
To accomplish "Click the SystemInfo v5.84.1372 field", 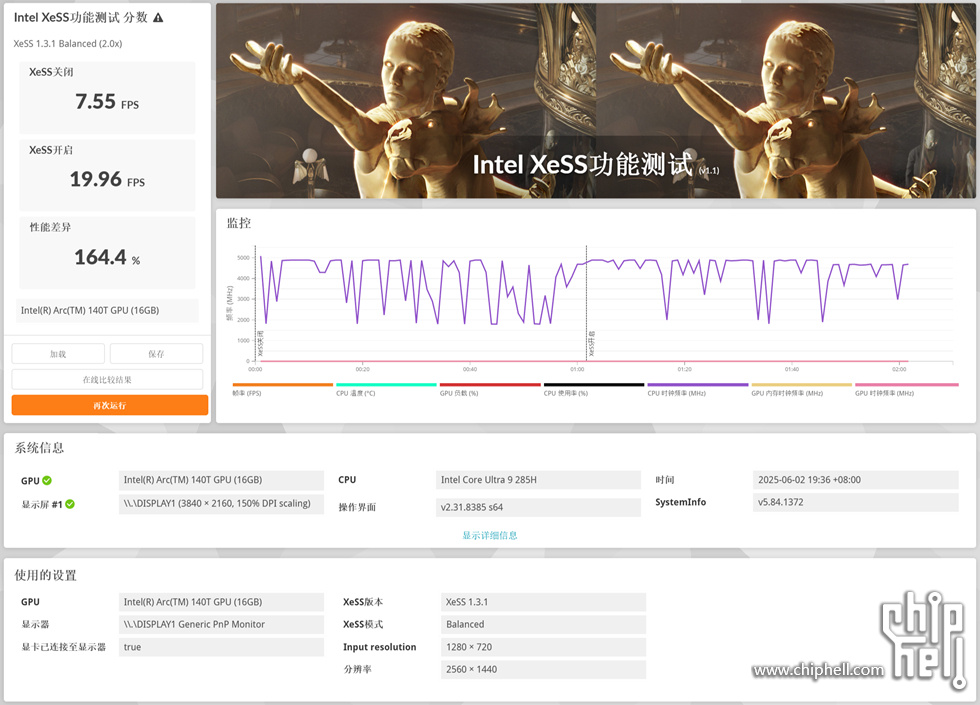I will point(856,502).
